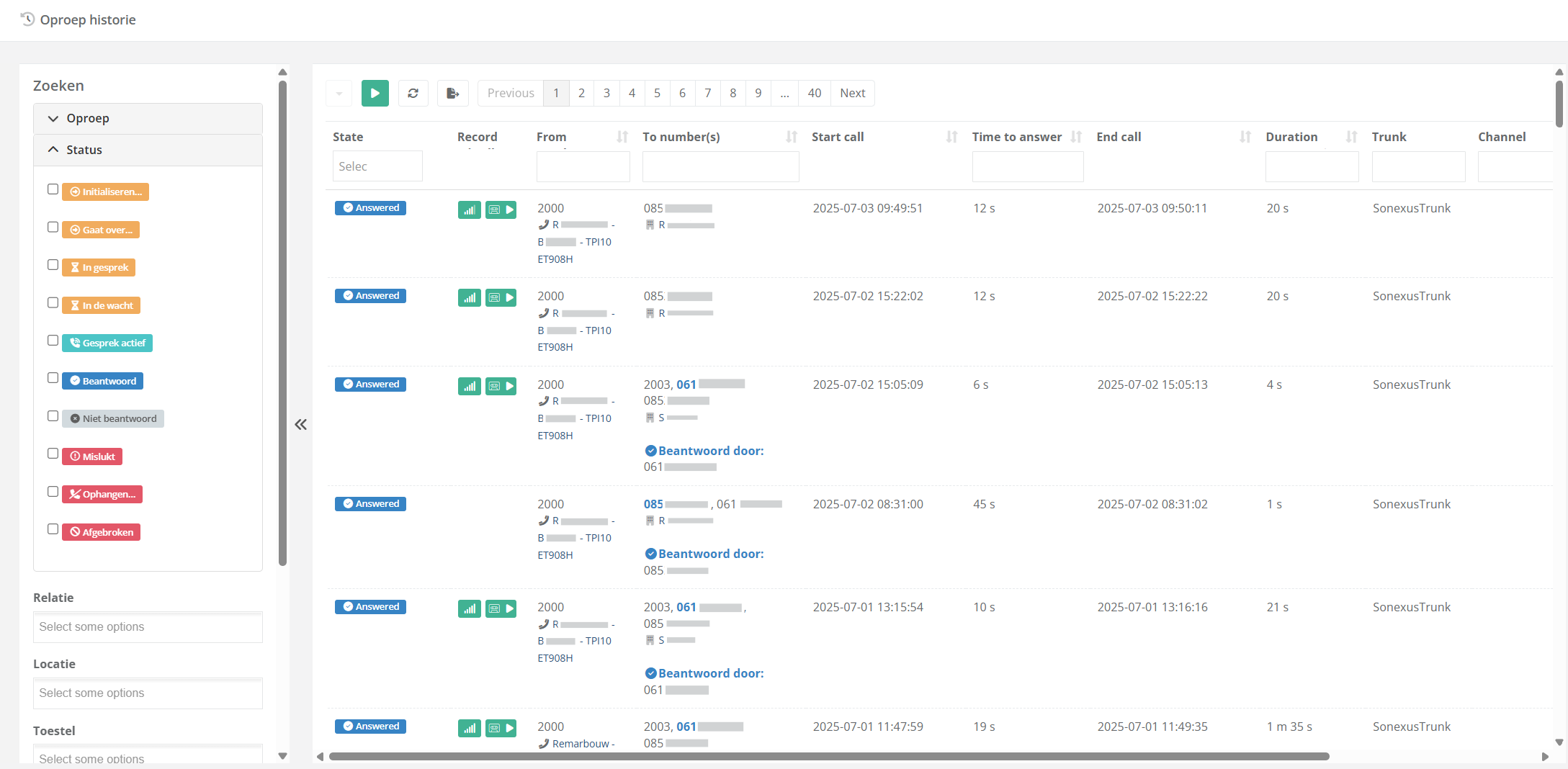Enable the Beantwoord status checkbox
1568x769 pixels.
pyautogui.click(x=53, y=378)
